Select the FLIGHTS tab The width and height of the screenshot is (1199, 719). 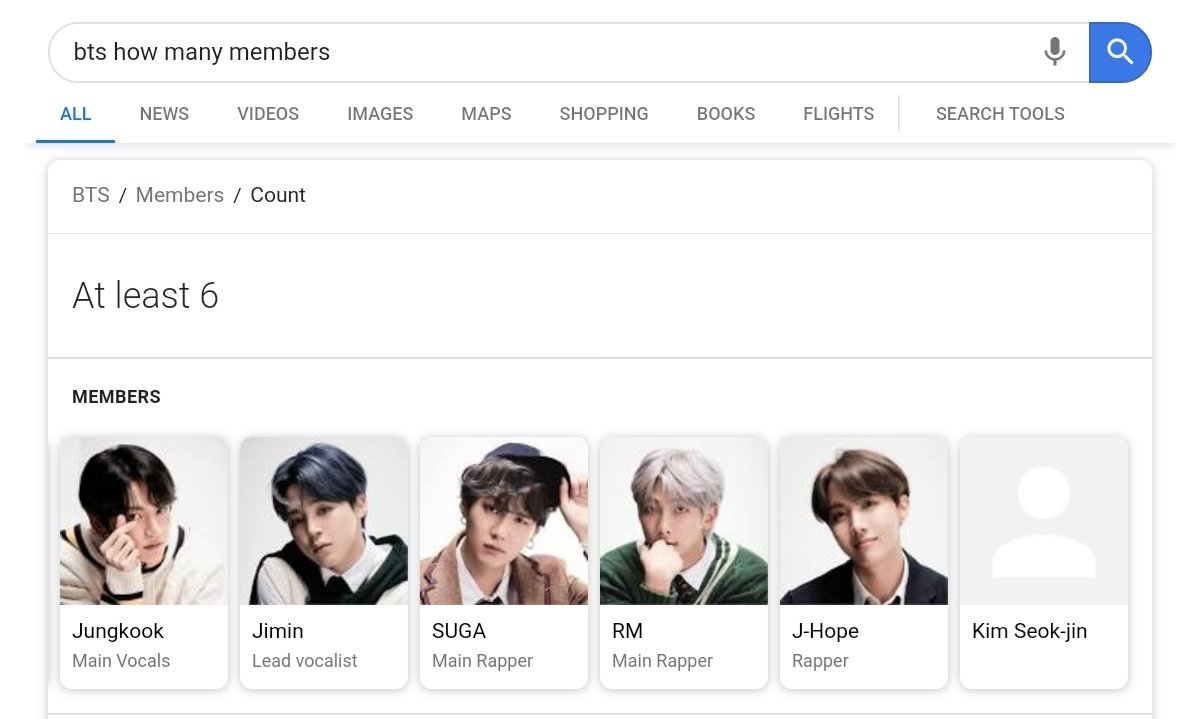[838, 114]
